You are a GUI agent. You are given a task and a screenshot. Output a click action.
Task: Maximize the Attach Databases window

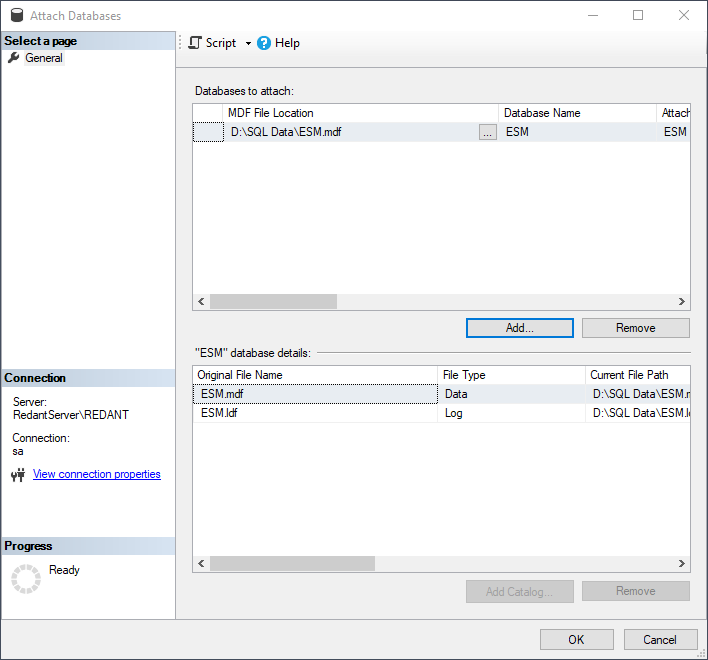coord(638,15)
